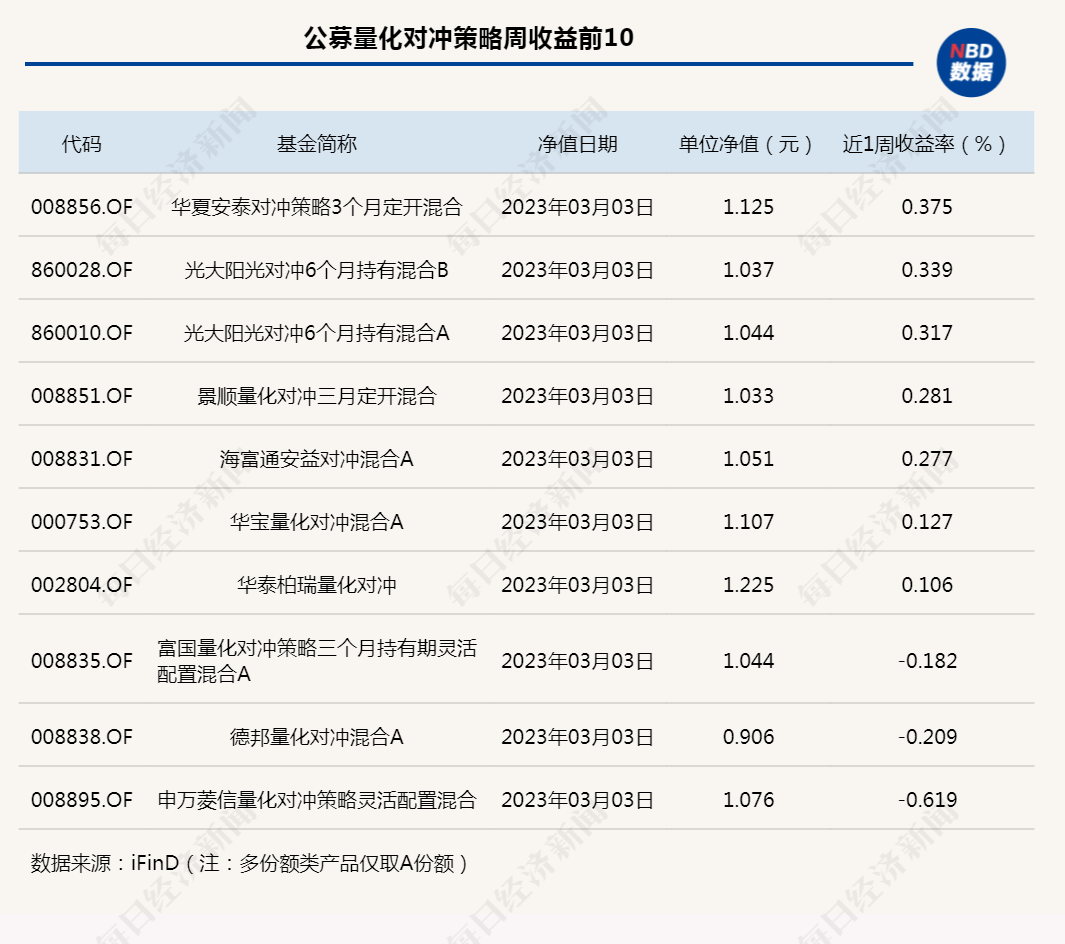Viewport: 1065px width, 944px height.
Task: Click net value 1.037
Action: coord(748,270)
